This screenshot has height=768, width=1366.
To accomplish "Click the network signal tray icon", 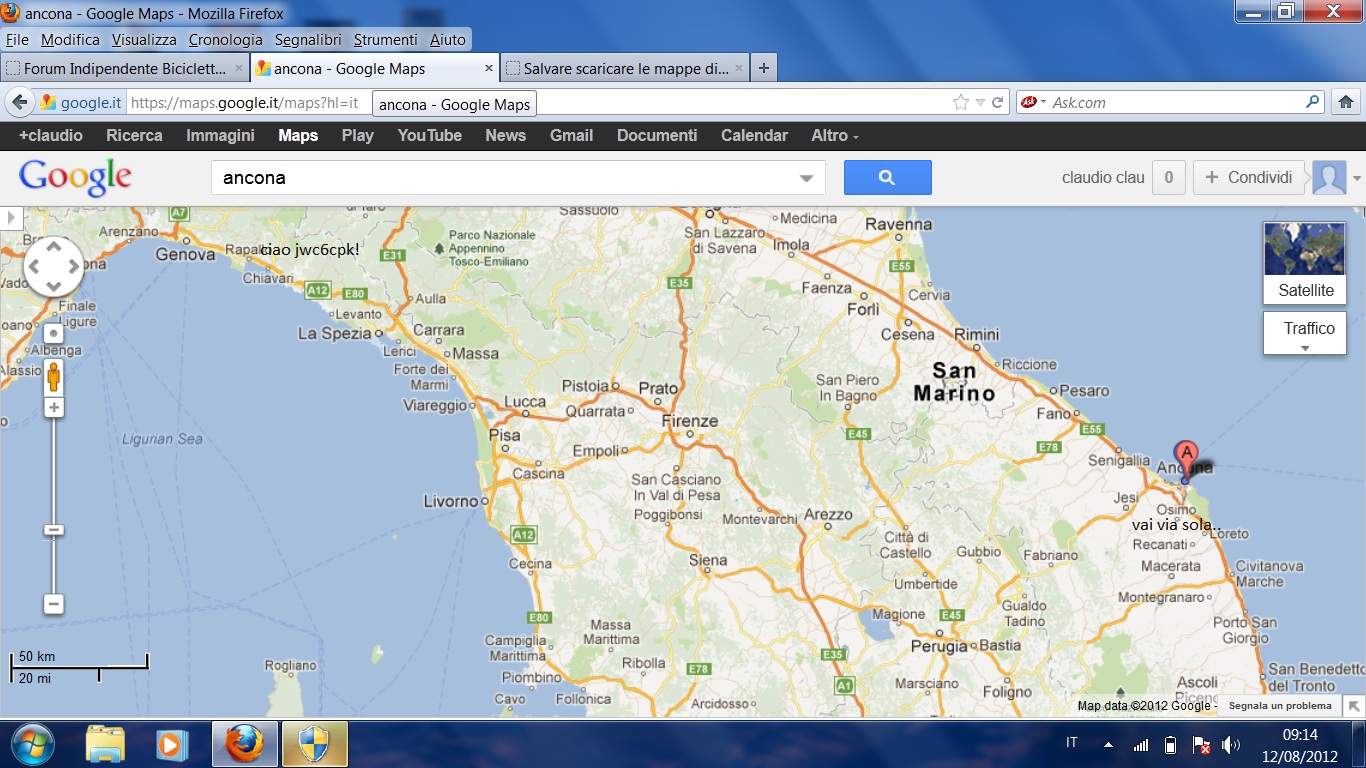I will tap(1141, 745).
